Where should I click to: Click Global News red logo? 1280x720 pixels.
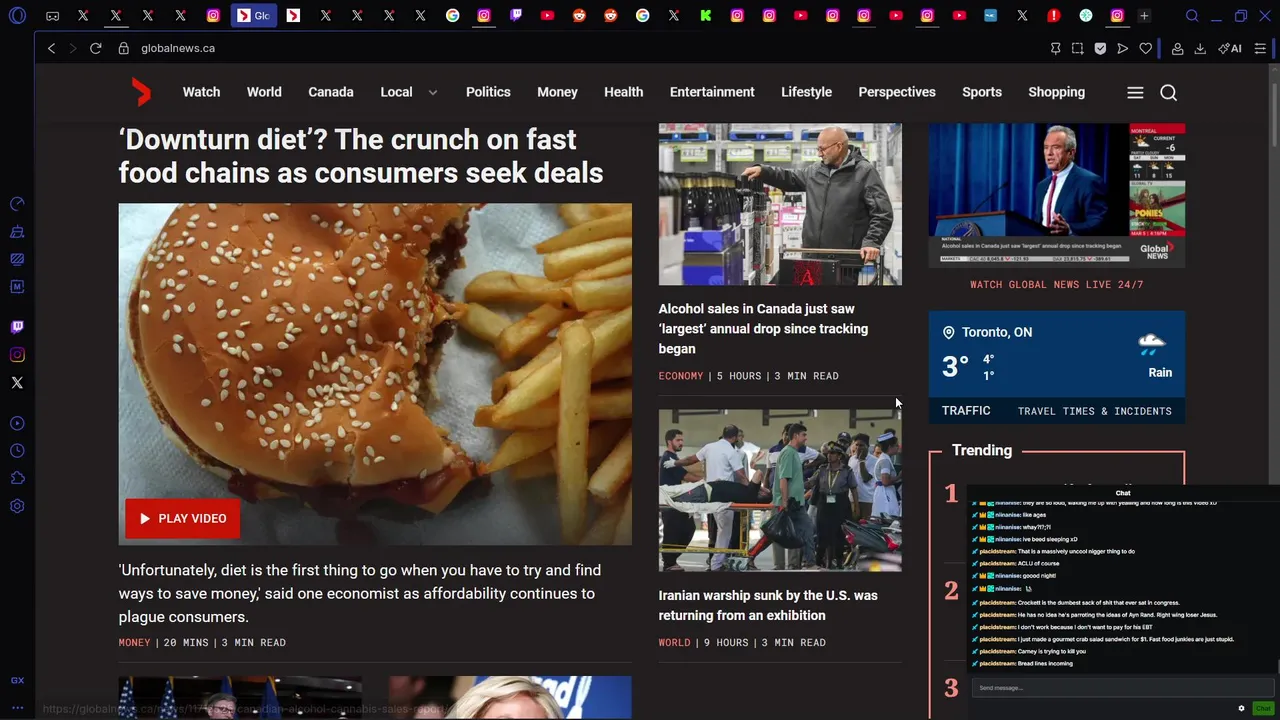(x=141, y=92)
